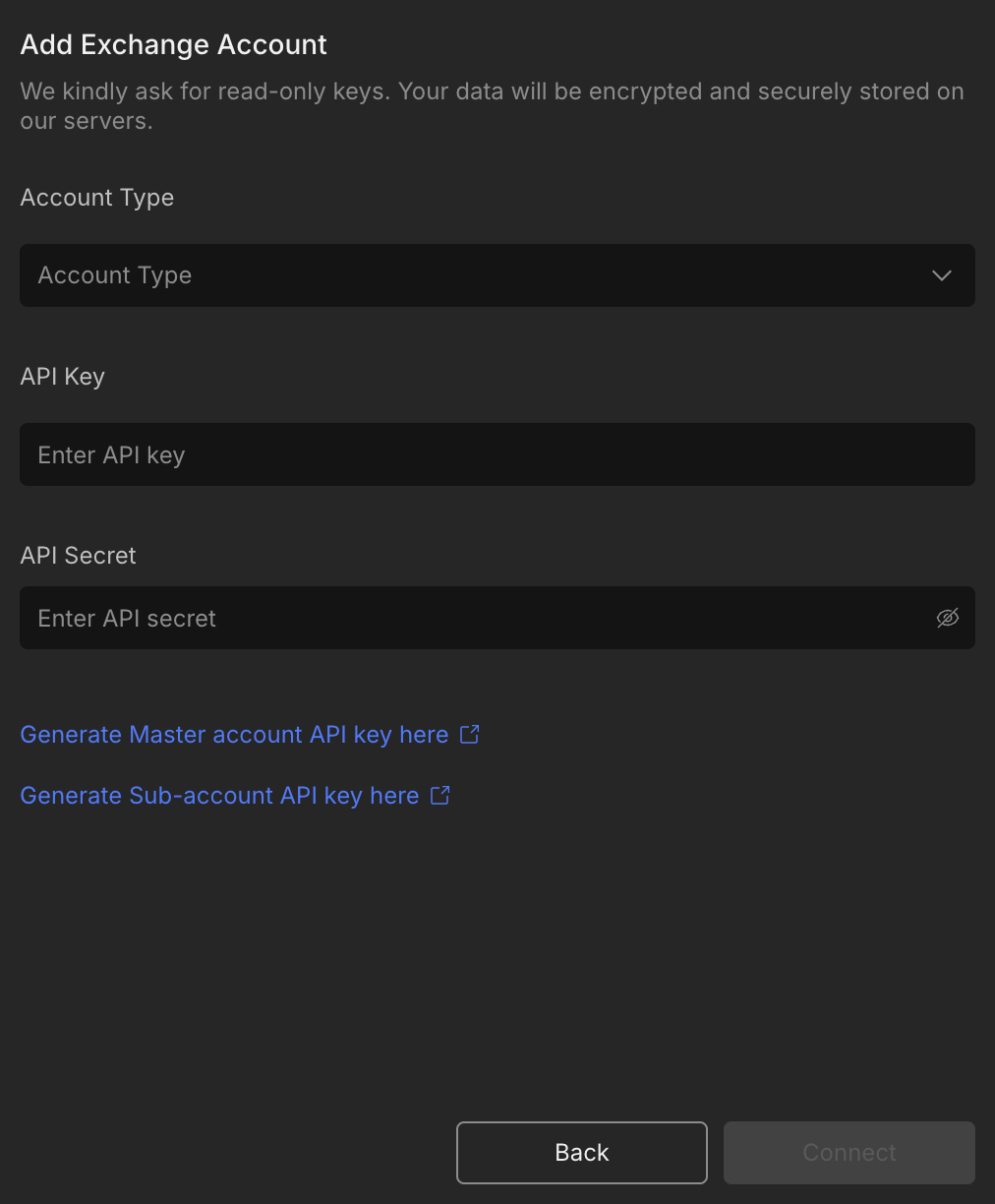Open Generate Sub-account API key link
The height and width of the screenshot is (1204, 995).
219,796
